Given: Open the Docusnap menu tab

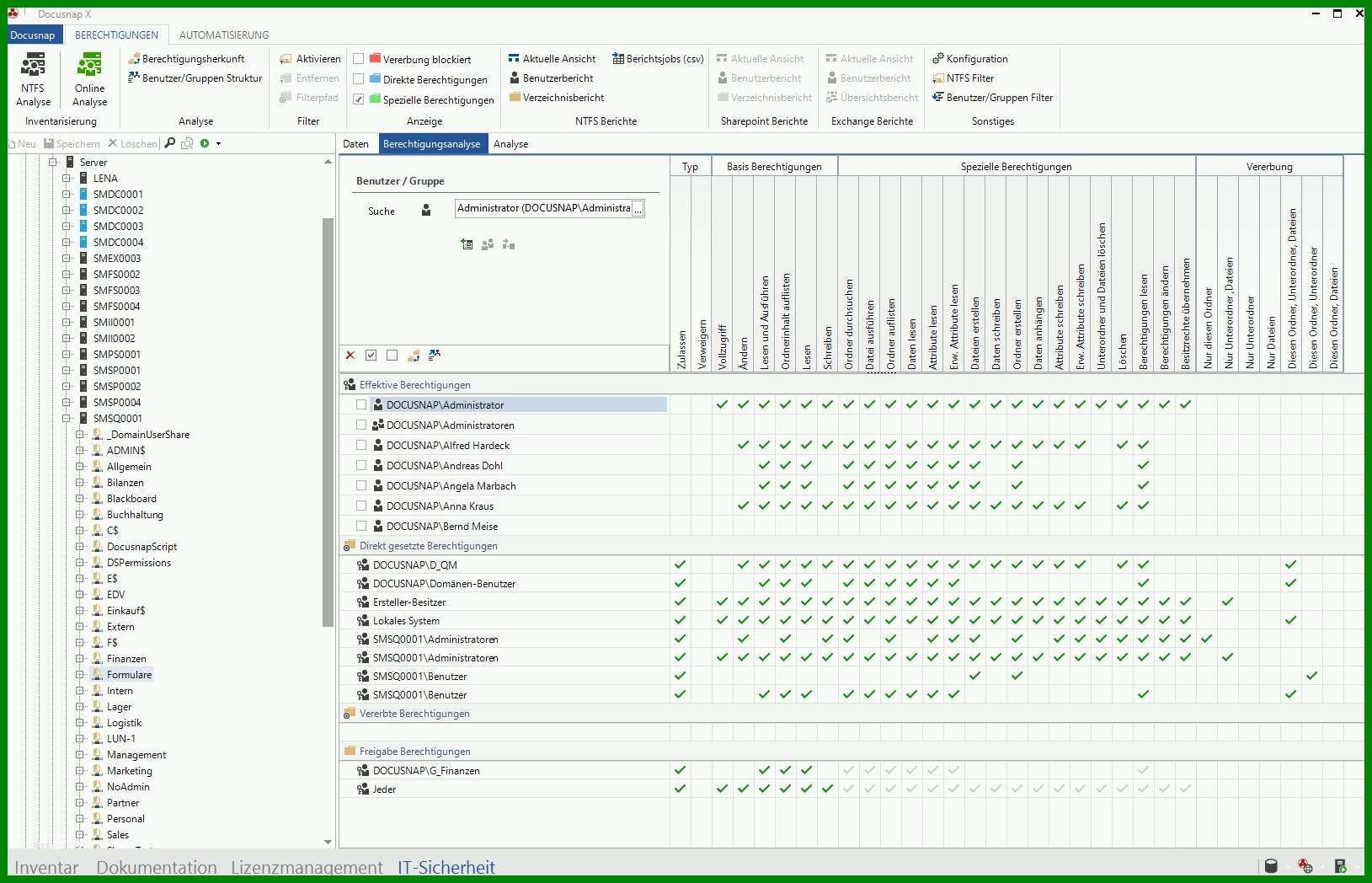Looking at the screenshot, I should tap(33, 35).
